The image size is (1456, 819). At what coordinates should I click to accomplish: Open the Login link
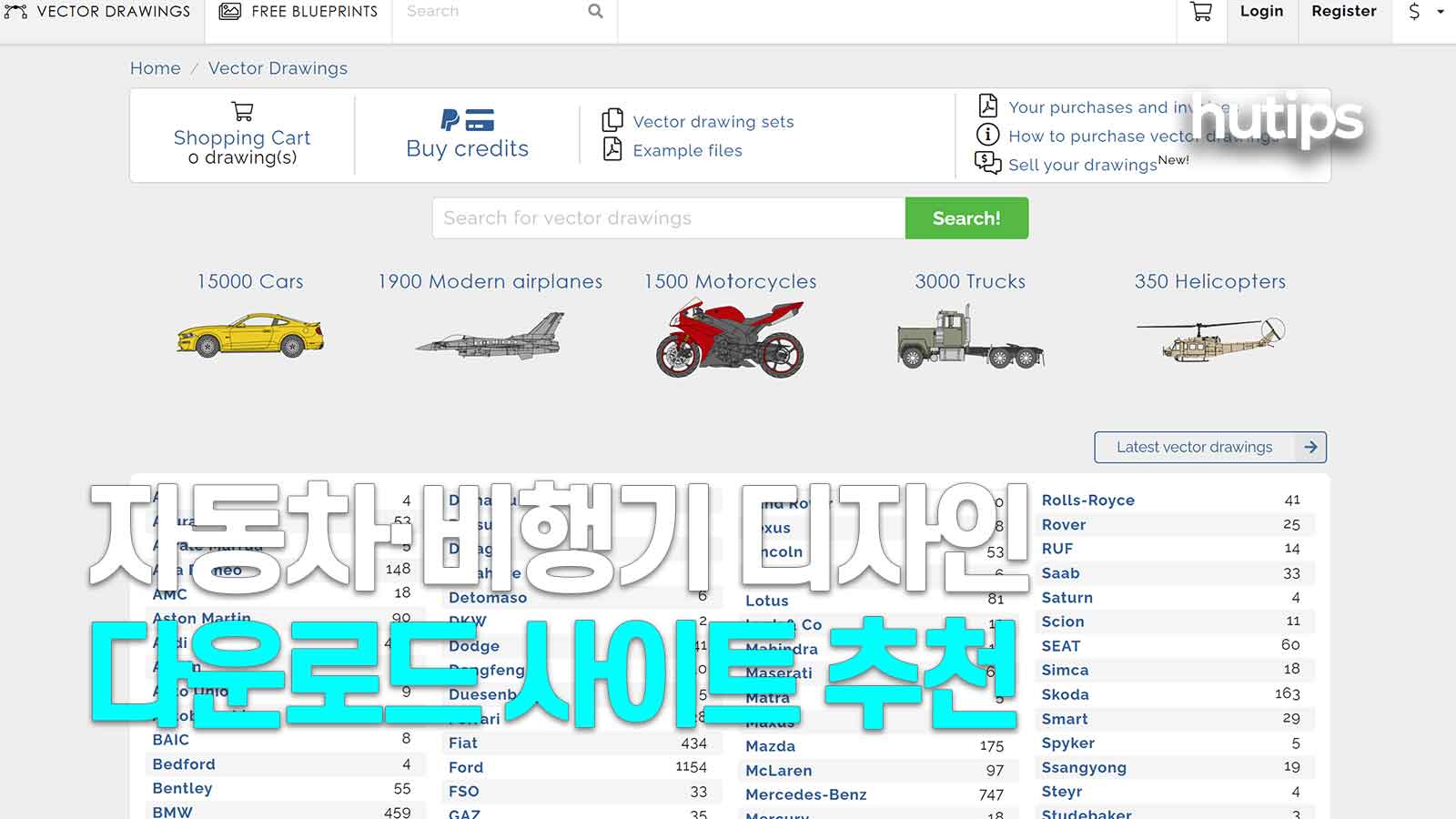[1261, 12]
